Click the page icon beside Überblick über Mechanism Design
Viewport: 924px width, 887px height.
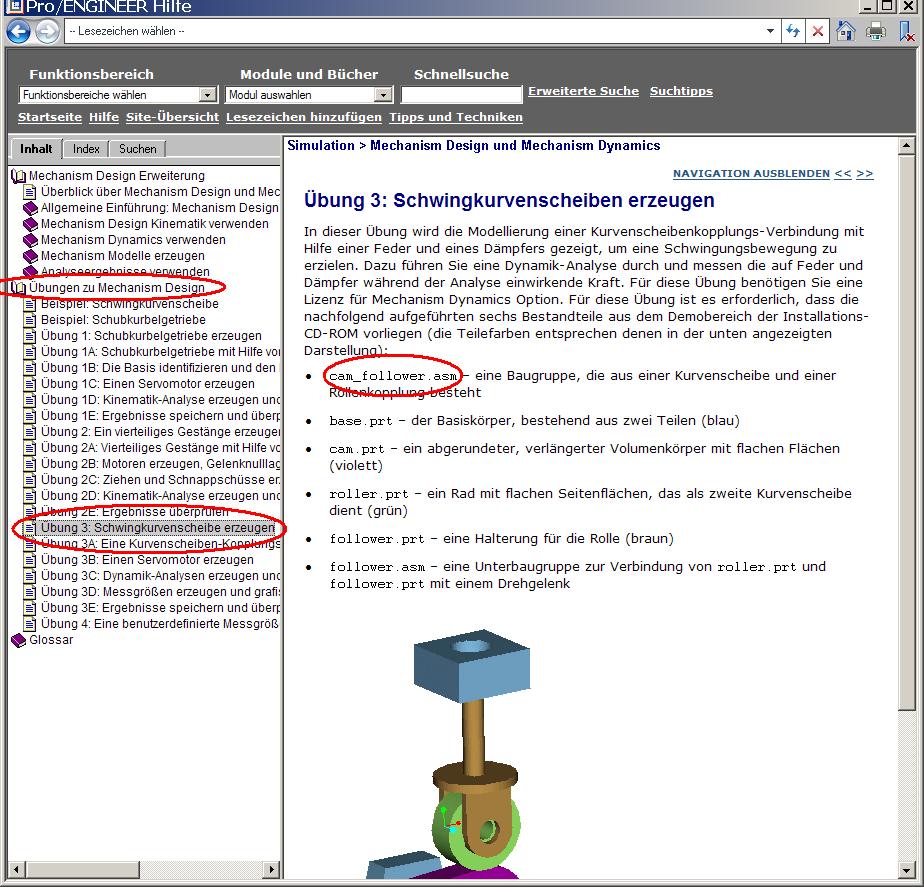point(29,192)
